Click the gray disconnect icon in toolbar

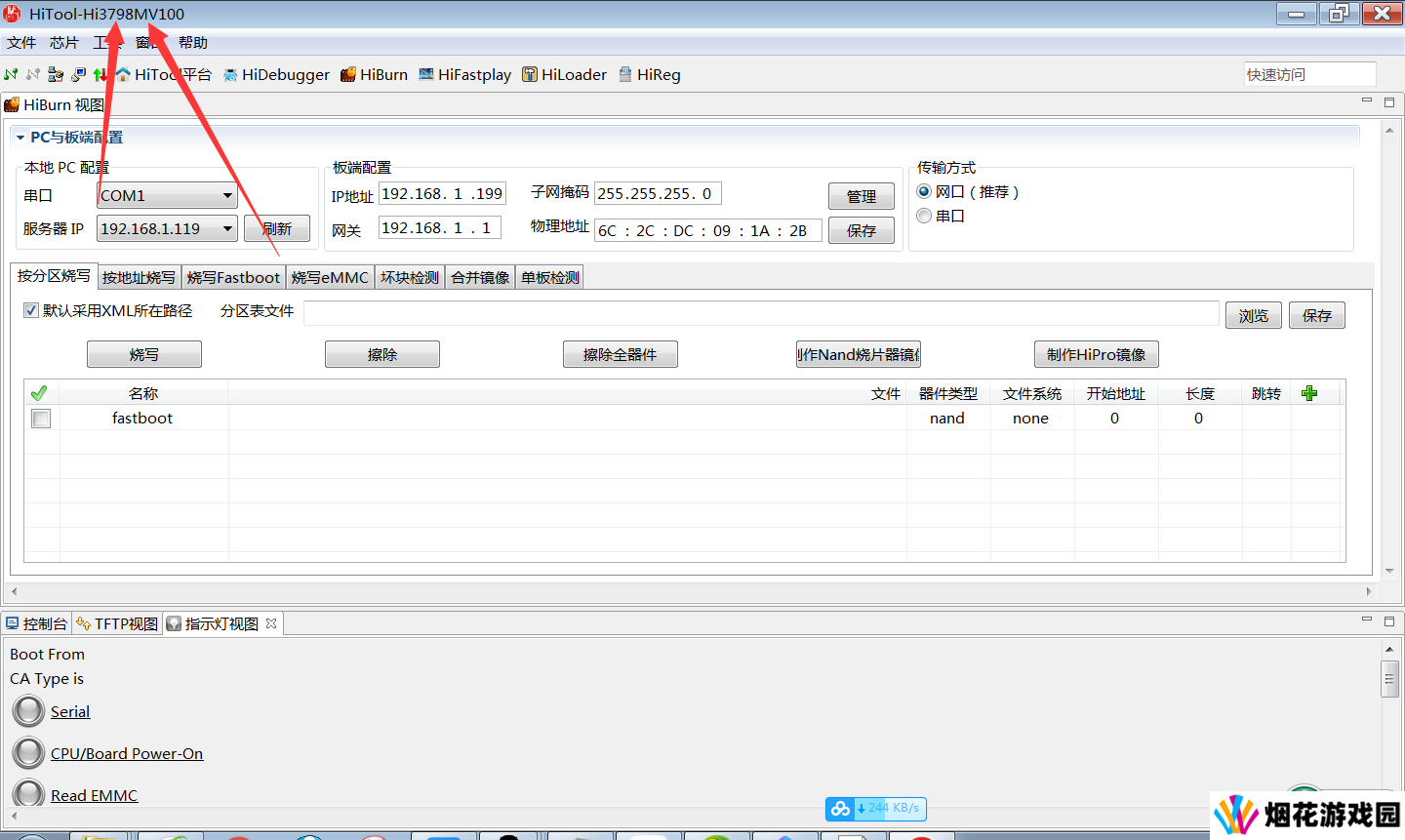(x=33, y=74)
